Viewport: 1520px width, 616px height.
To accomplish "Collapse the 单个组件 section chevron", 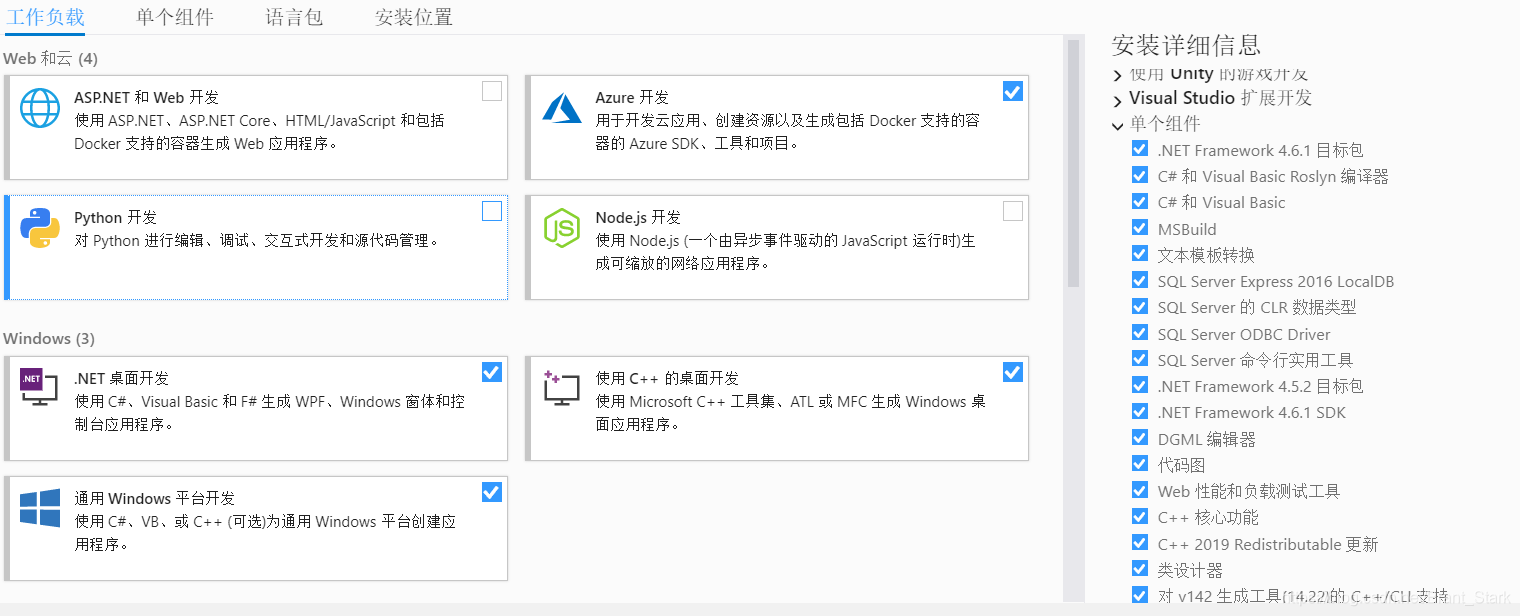I will (1117, 125).
